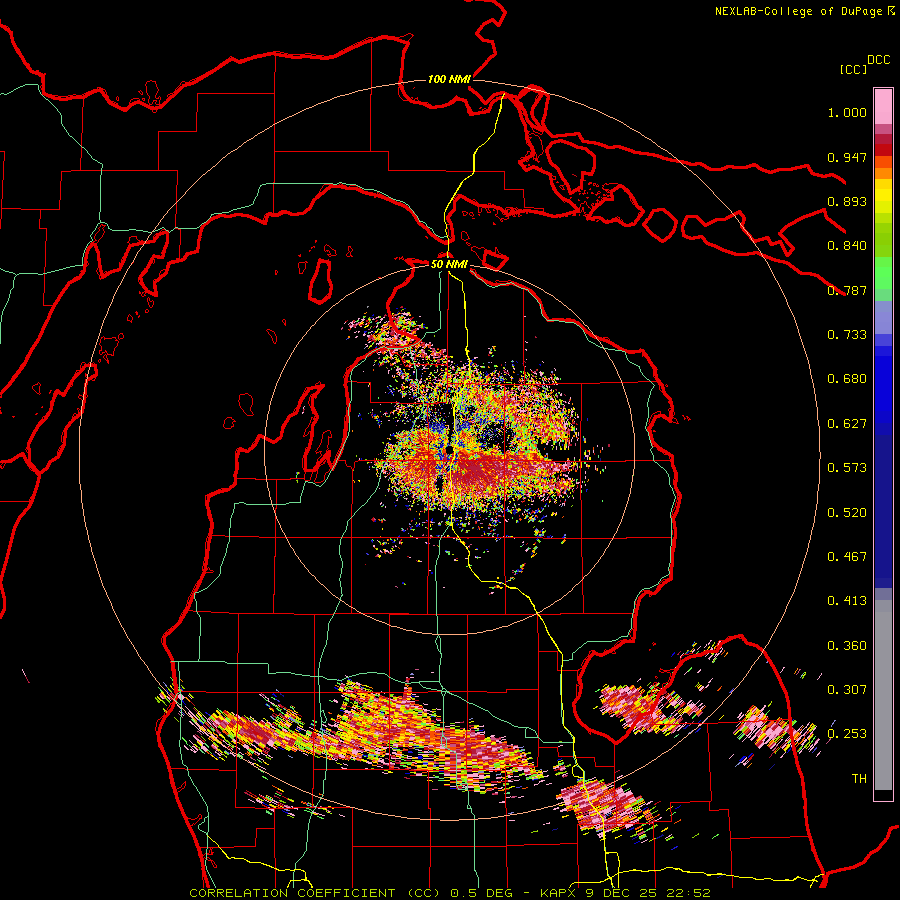Click the 0.573 value on the color scale
Image resolution: width=900 pixels, height=900 pixels.
(847, 468)
